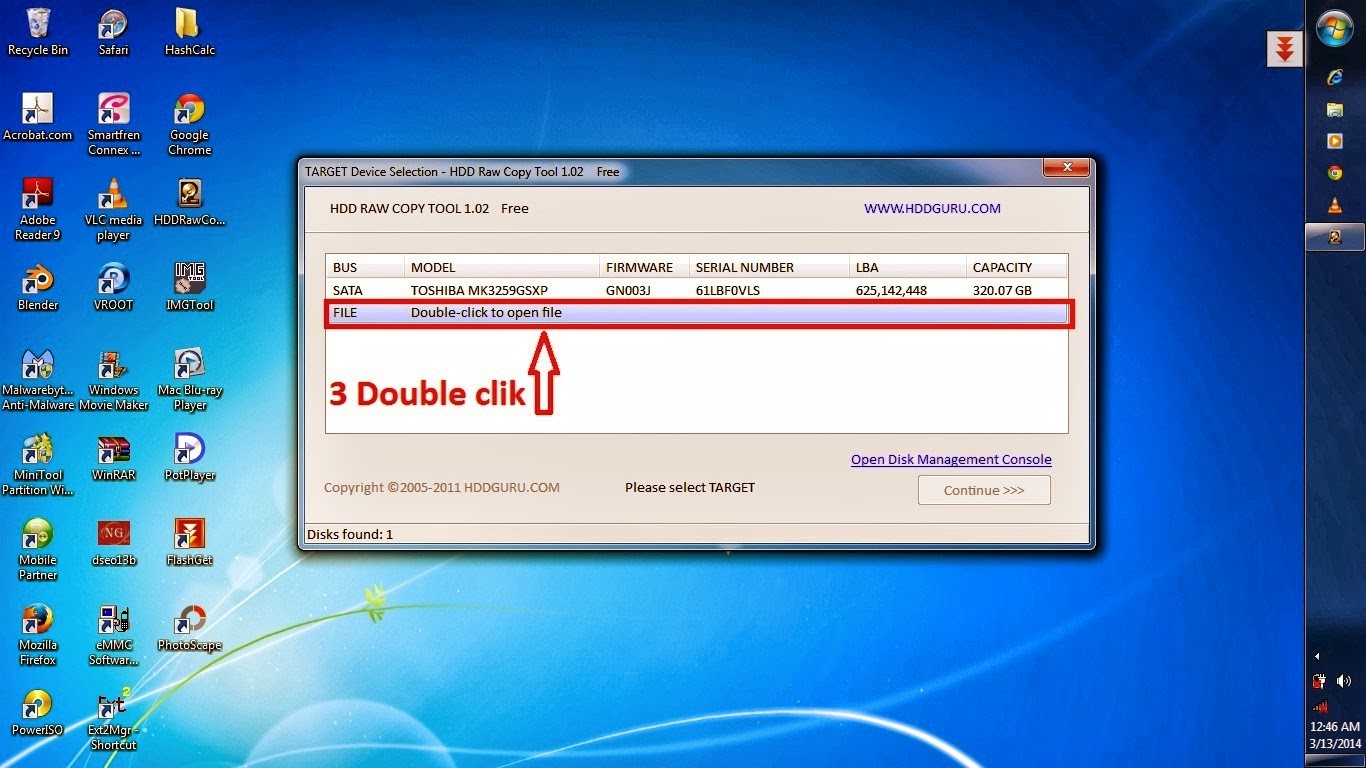Viewport: 1366px width, 768px height.
Task: Open PhotoScape desktop icon
Action: (x=189, y=627)
